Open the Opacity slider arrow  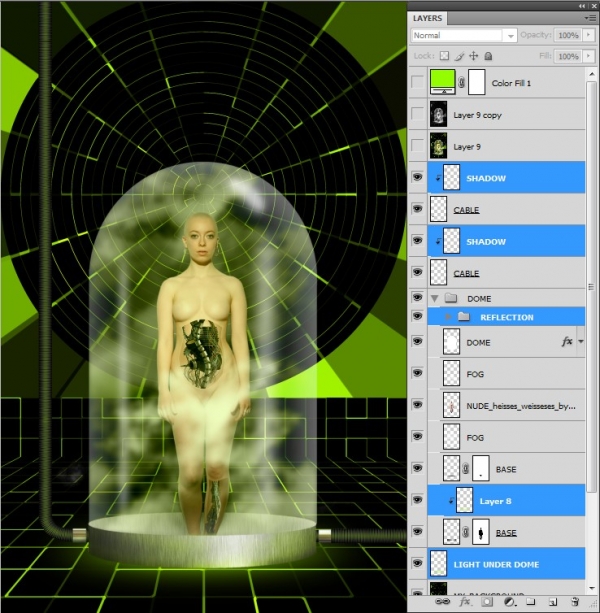click(588, 35)
